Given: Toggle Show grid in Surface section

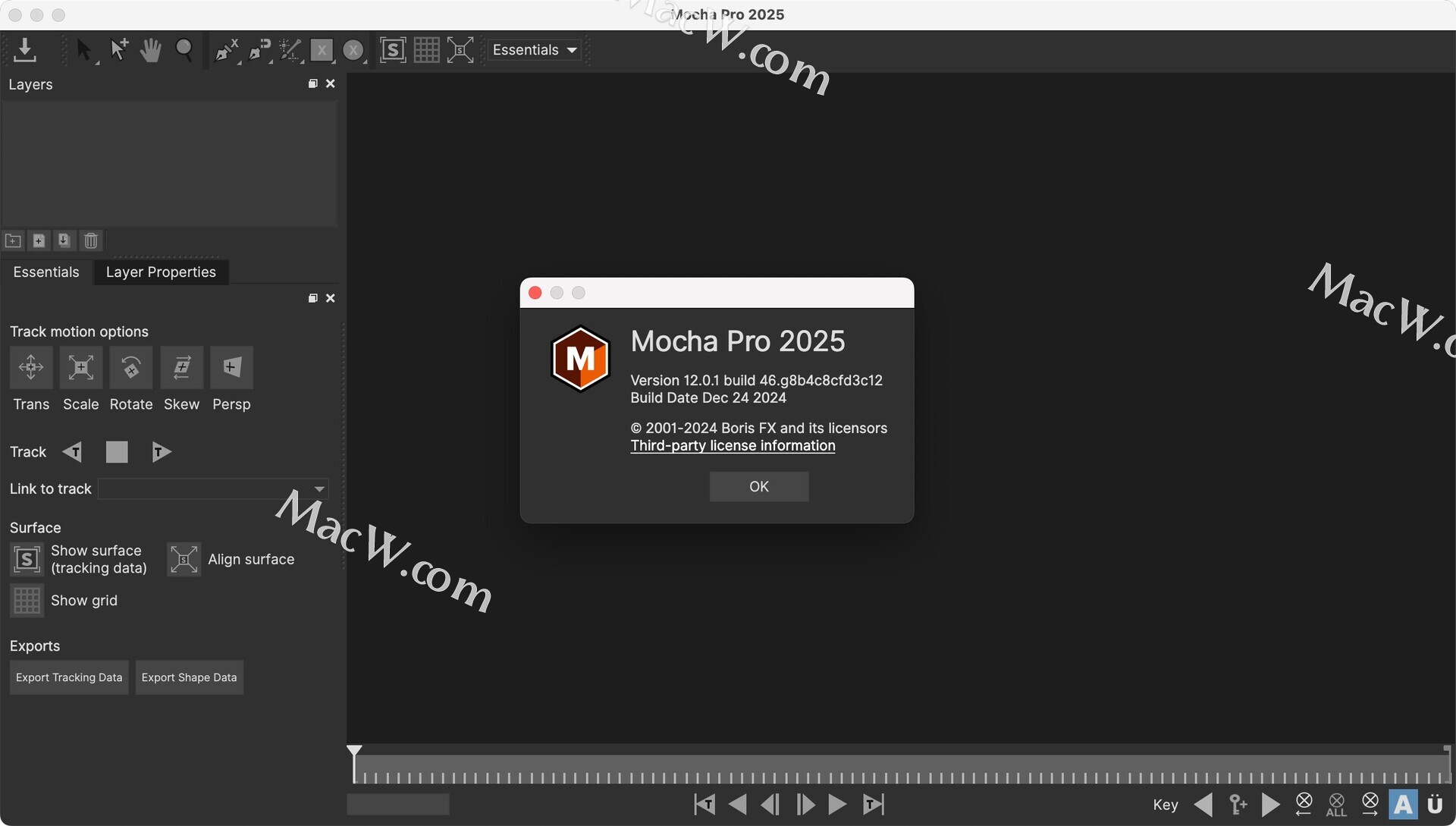Looking at the screenshot, I should (27, 601).
